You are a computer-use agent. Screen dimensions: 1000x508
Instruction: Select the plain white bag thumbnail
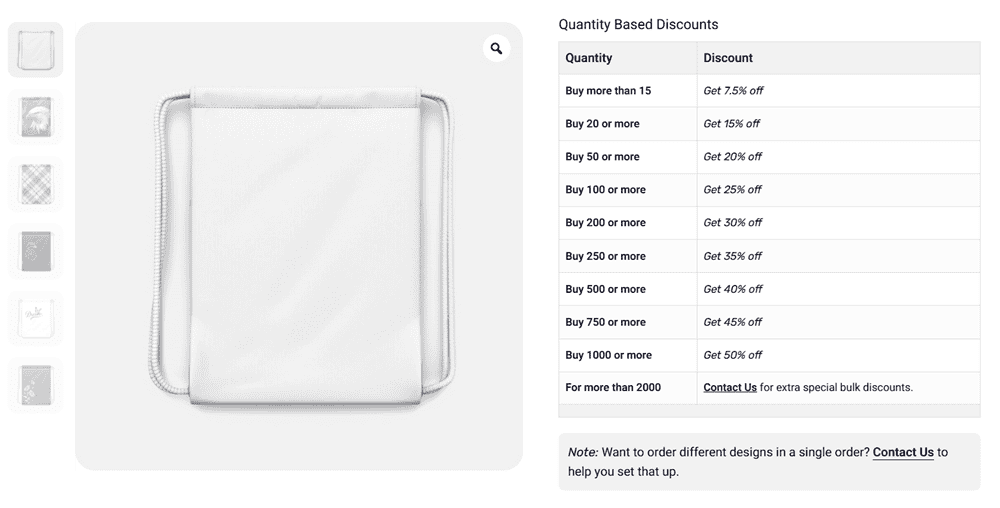(36, 50)
